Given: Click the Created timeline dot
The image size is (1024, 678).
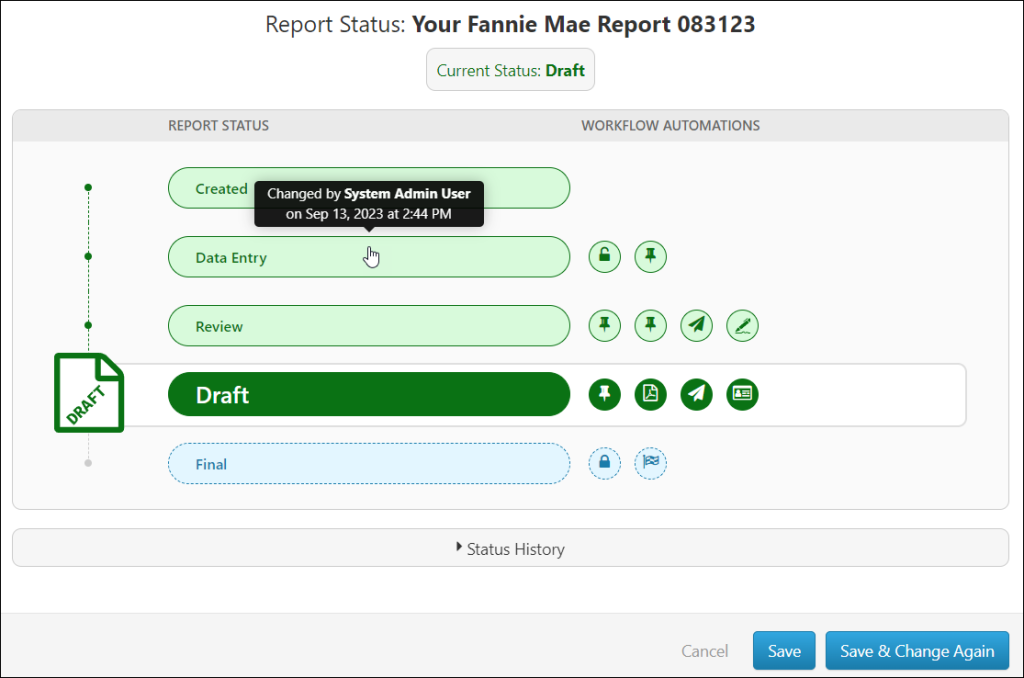Looking at the screenshot, I should [88, 187].
